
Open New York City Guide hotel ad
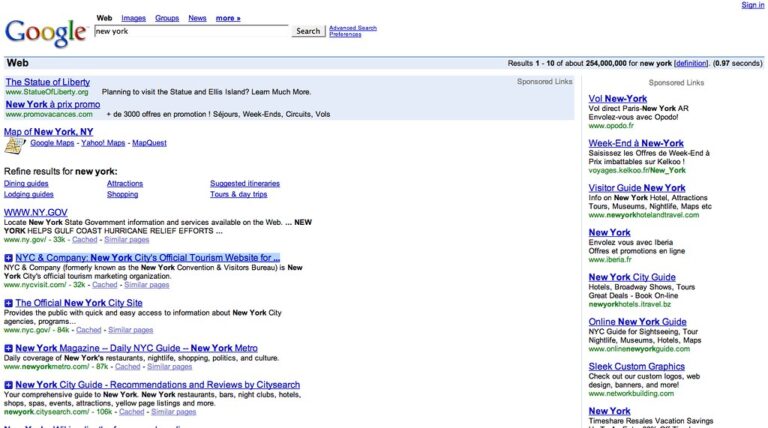pyautogui.click(x=632, y=277)
